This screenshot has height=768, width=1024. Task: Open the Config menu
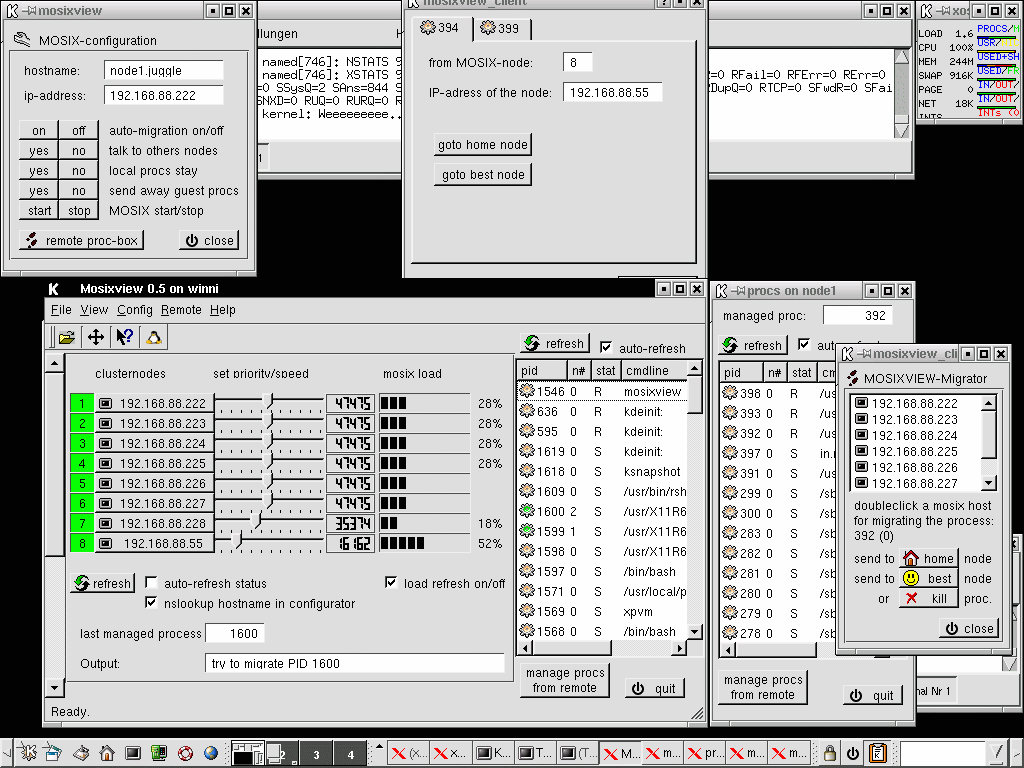coord(135,310)
